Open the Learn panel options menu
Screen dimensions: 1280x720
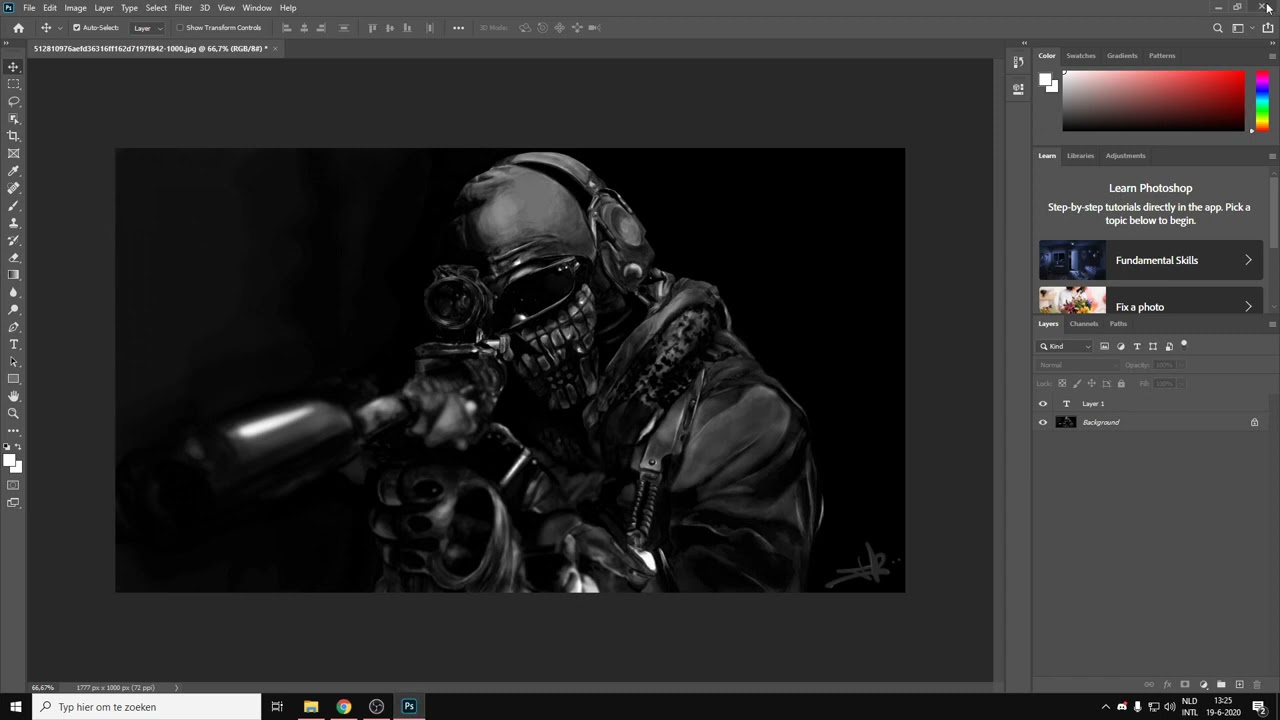click(x=1272, y=156)
